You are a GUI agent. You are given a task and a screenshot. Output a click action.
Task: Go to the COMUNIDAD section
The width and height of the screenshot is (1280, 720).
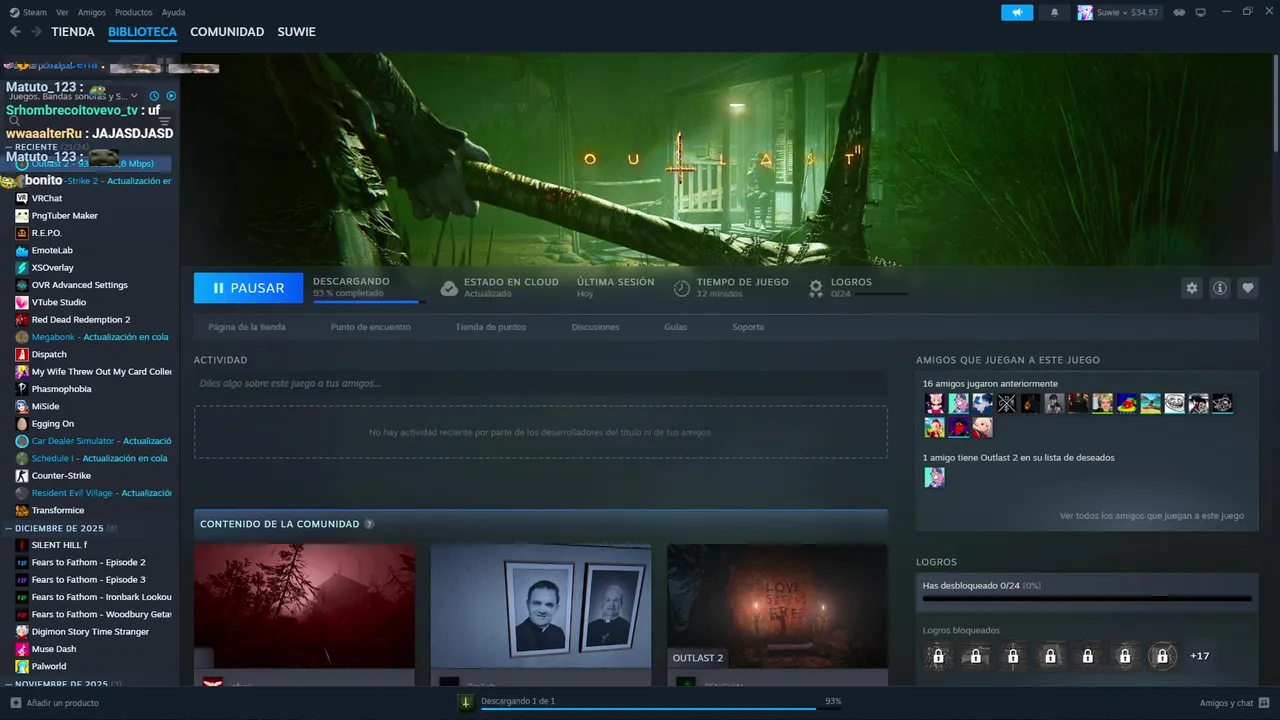(227, 32)
